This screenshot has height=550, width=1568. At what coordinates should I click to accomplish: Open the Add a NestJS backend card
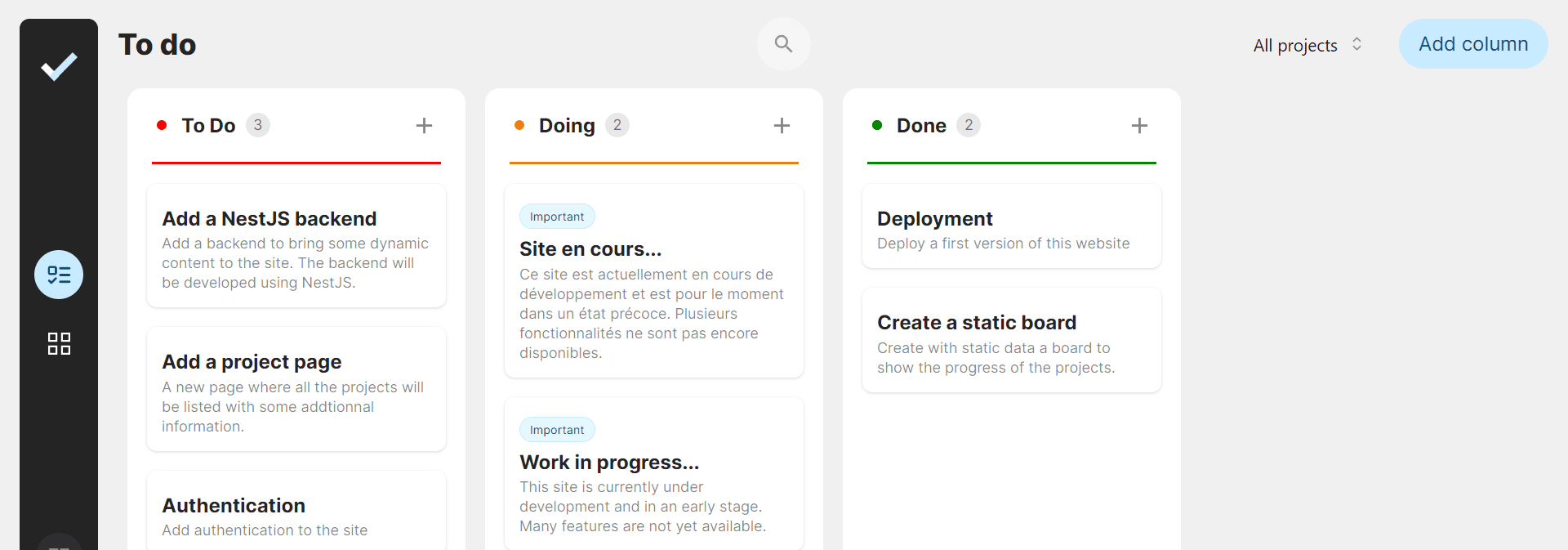[296, 246]
